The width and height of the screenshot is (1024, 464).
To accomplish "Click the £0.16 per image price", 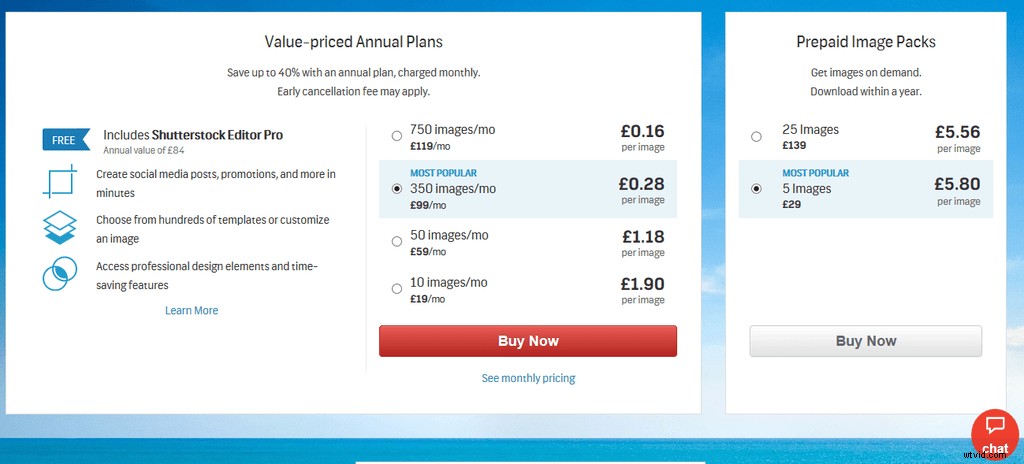I will [x=641, y=131].
